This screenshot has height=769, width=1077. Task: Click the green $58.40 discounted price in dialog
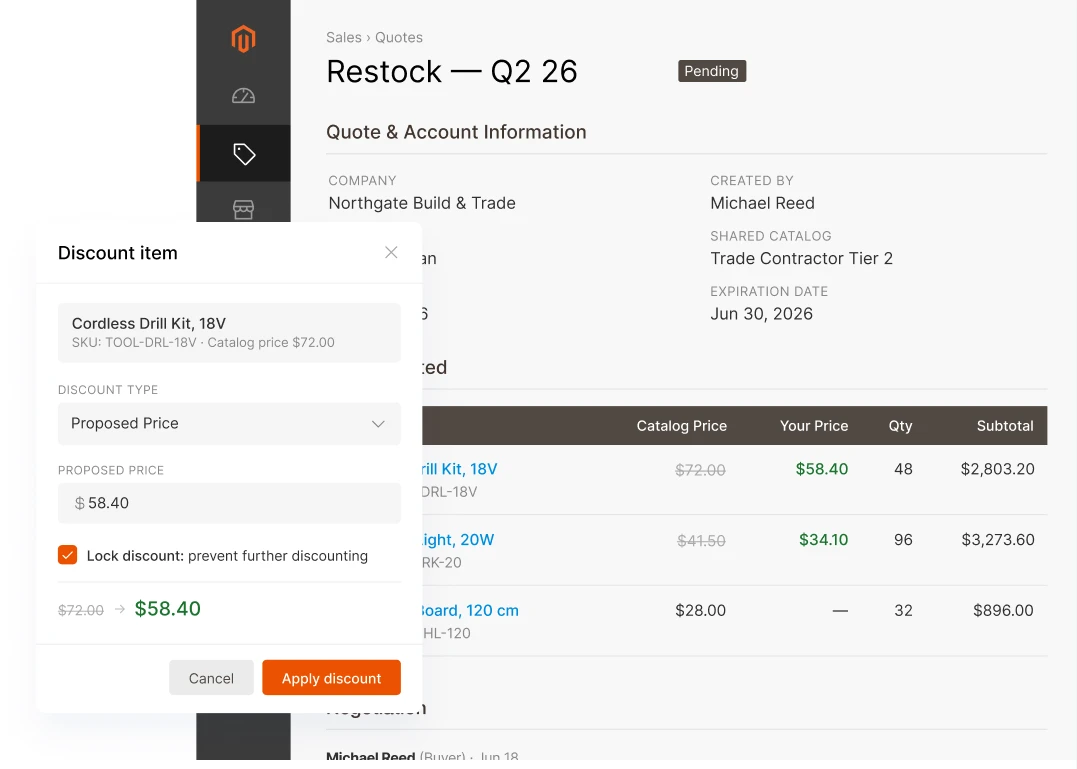pos(168,609)
